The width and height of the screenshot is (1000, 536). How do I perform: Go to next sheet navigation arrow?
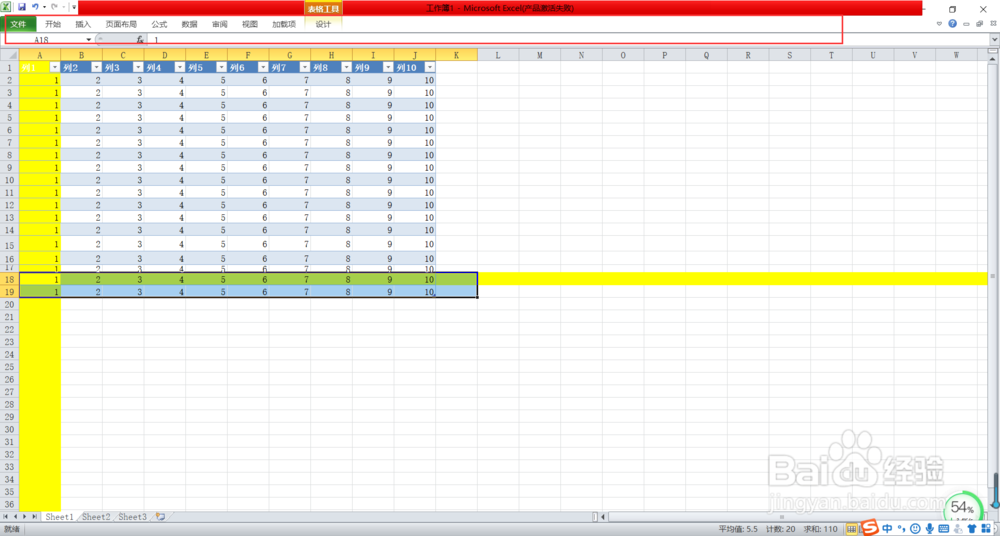click(x=25, y=516)
